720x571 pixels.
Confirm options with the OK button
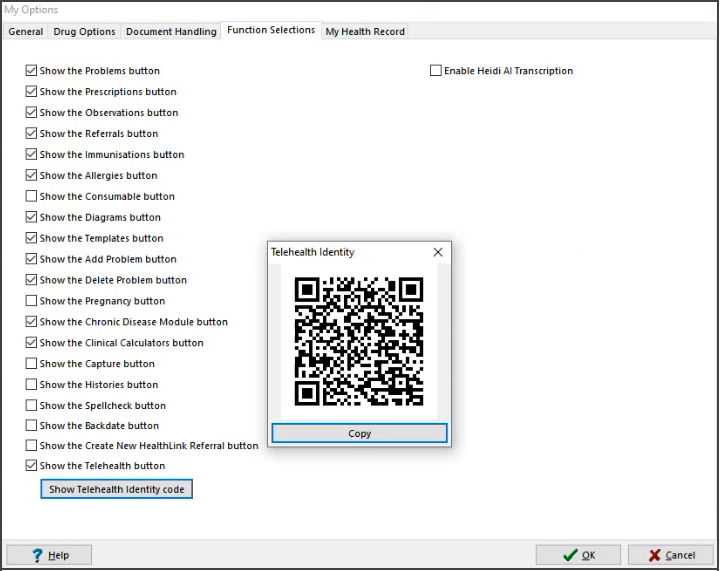(578, 555)
